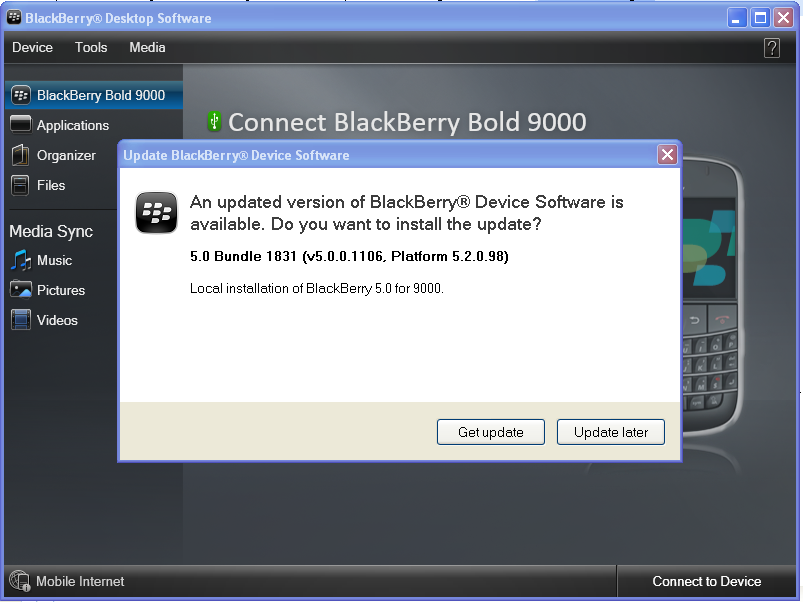Open the help question mark icon

(x=772, y=48)
